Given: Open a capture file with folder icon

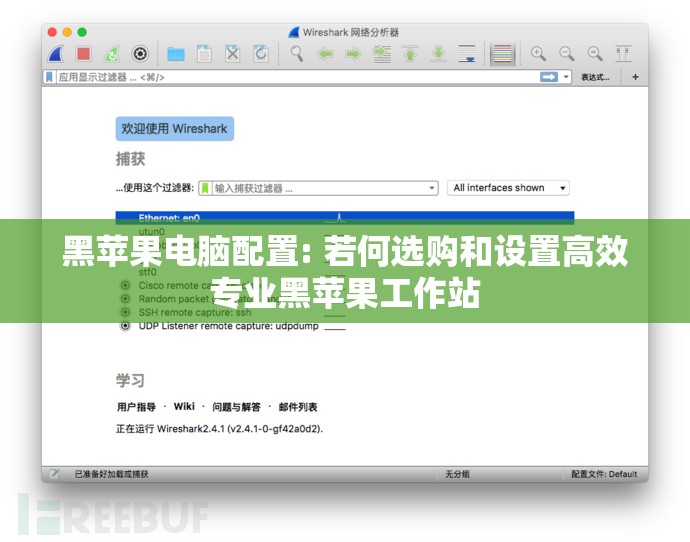Looking at the screenshot, I should coord(176,54).
